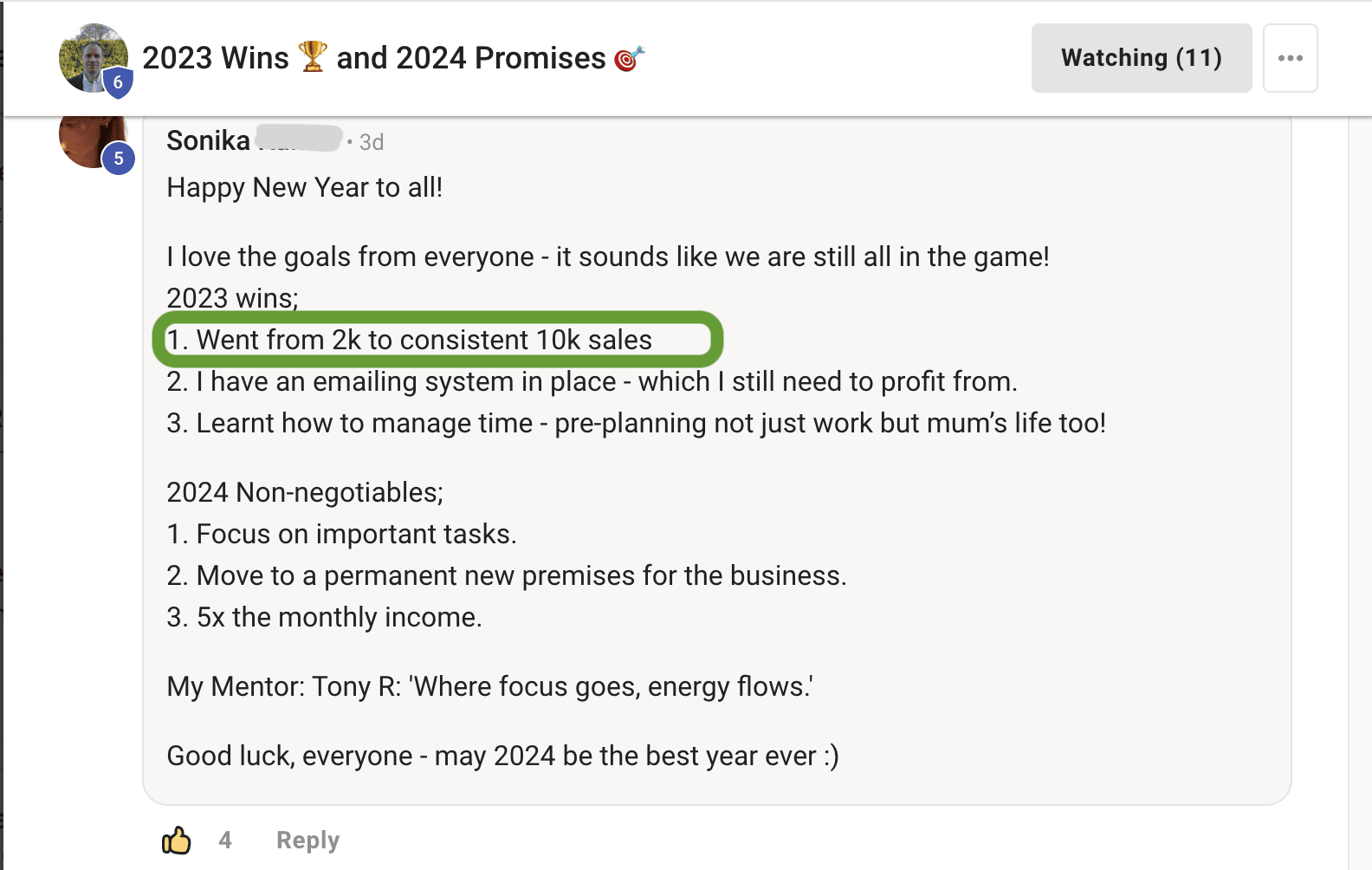Screen dimensions: 1372x870
Task: Click the level 5 badge on Sonika's avatar
Action: (119, 159)
